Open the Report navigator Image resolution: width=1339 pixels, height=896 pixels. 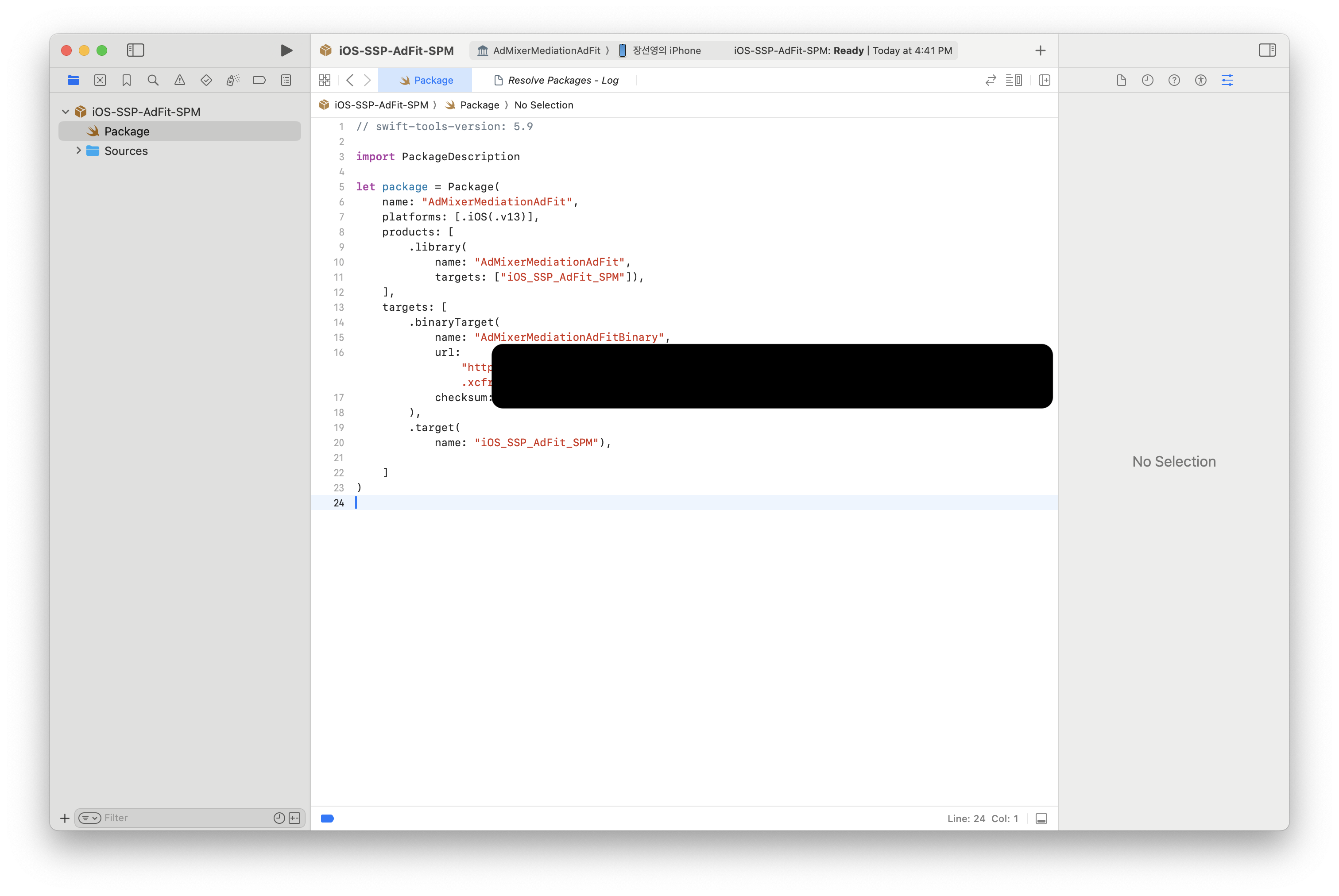286,80
